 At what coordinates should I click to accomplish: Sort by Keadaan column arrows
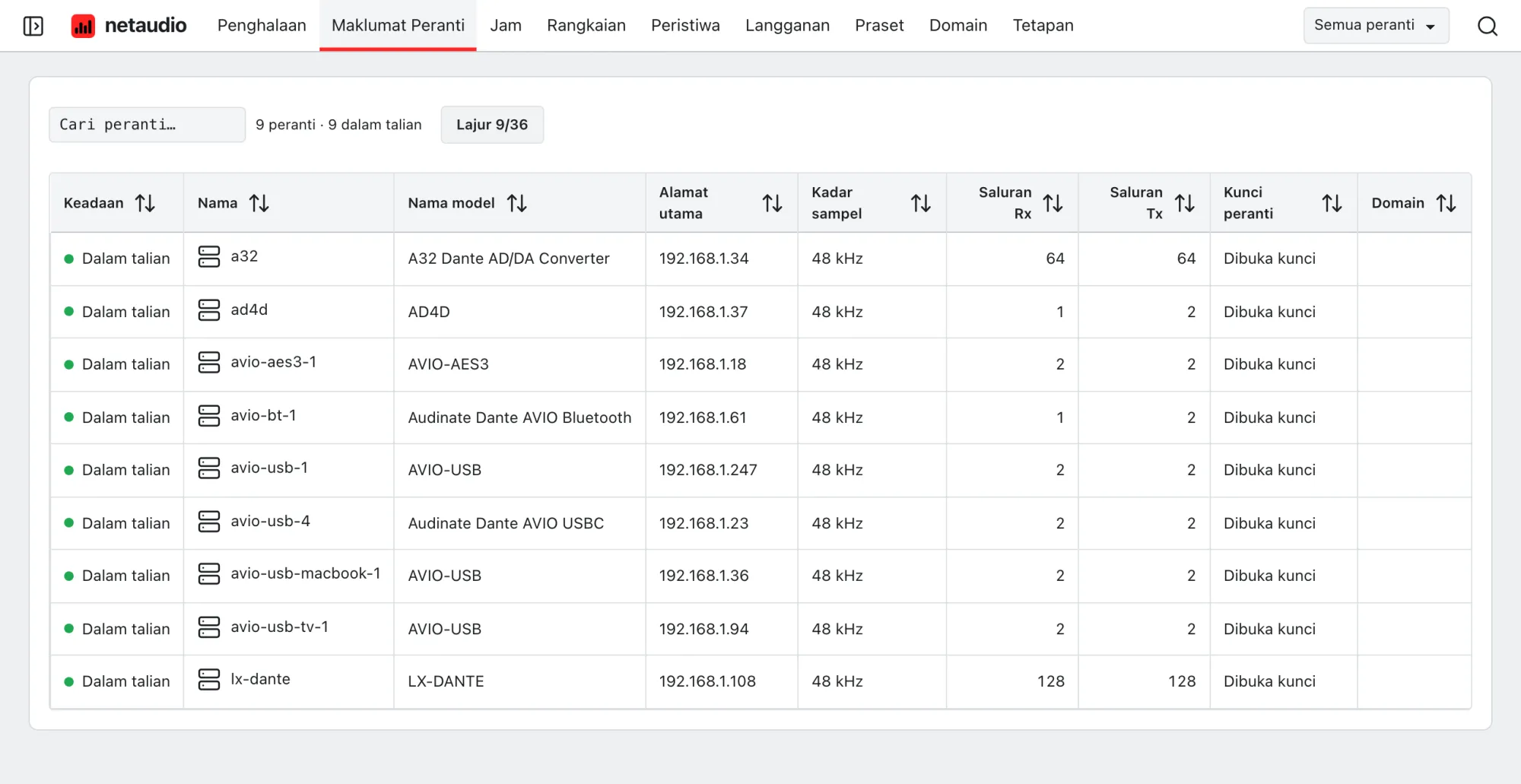[x=145, y=203]
